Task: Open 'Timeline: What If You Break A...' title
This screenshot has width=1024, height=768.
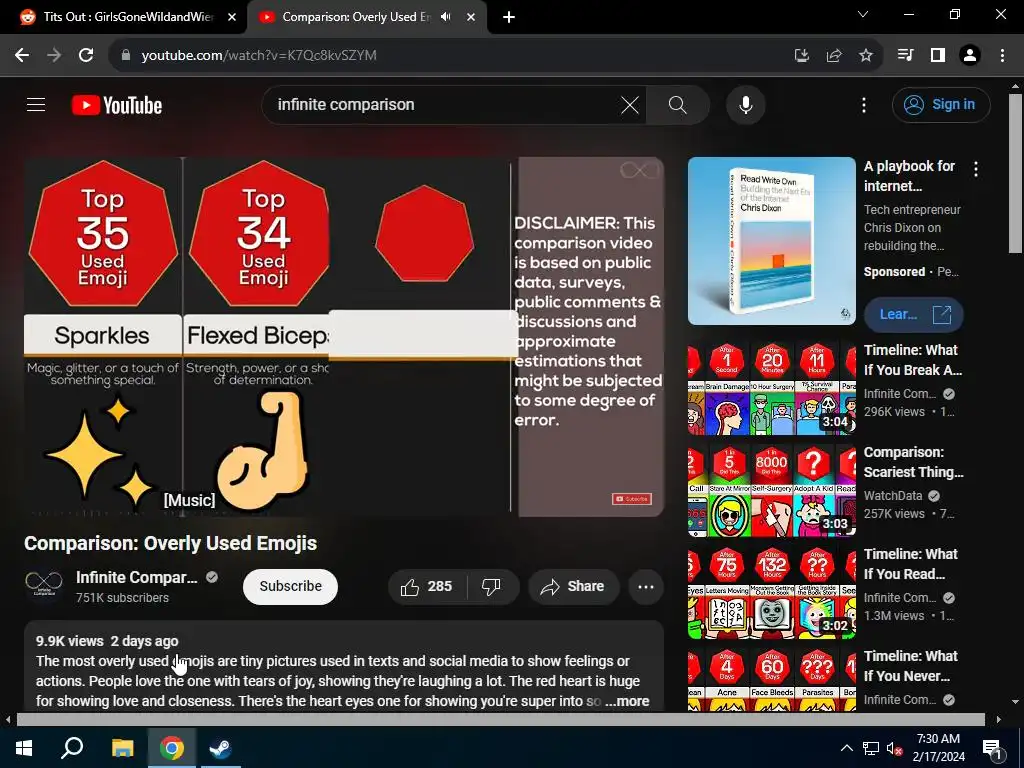Action: 912,360
